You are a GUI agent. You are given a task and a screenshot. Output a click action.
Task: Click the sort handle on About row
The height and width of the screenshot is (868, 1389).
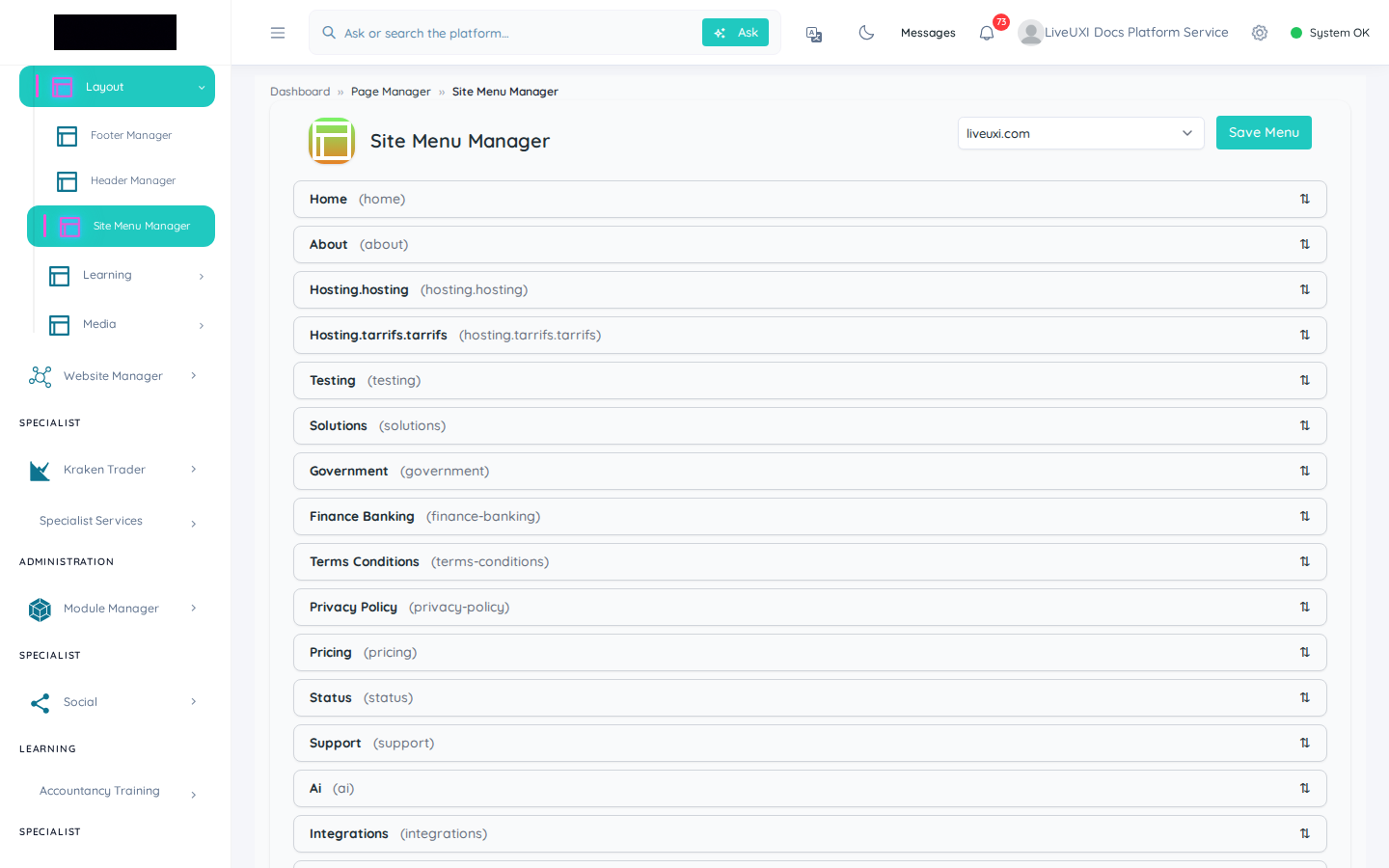[x=1305, y=245]
